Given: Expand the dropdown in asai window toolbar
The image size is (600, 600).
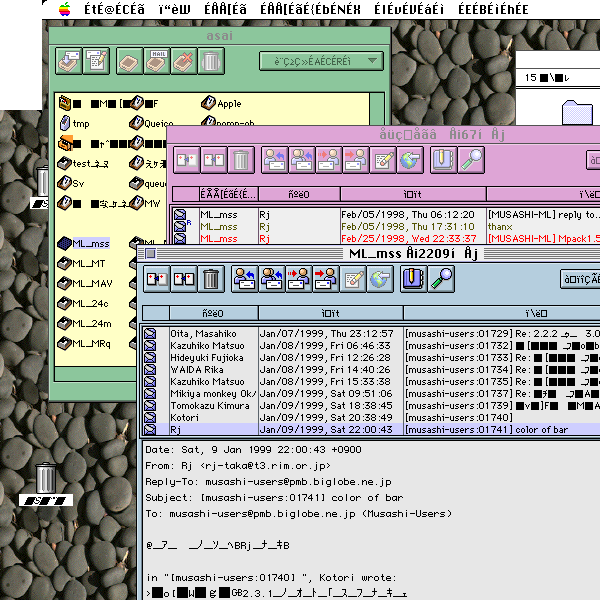Looking at the screenshot, I should 321,62.
